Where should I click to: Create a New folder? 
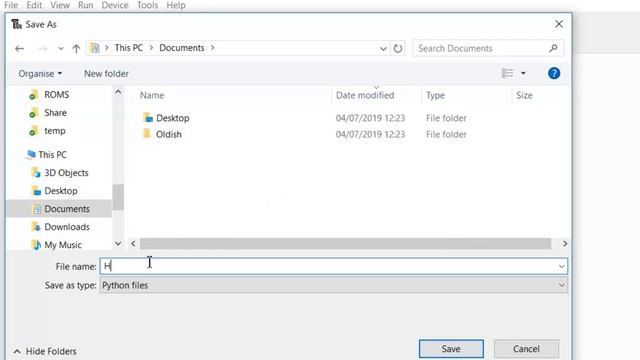106,73
